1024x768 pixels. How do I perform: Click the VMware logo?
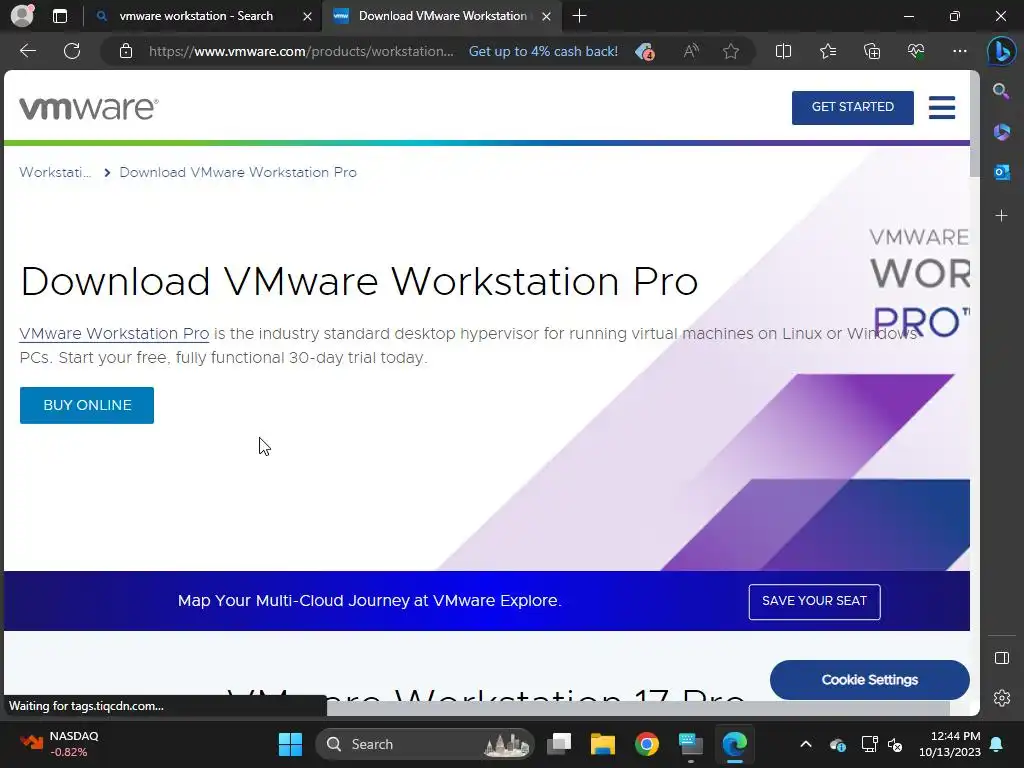click(x=89, y=108)
